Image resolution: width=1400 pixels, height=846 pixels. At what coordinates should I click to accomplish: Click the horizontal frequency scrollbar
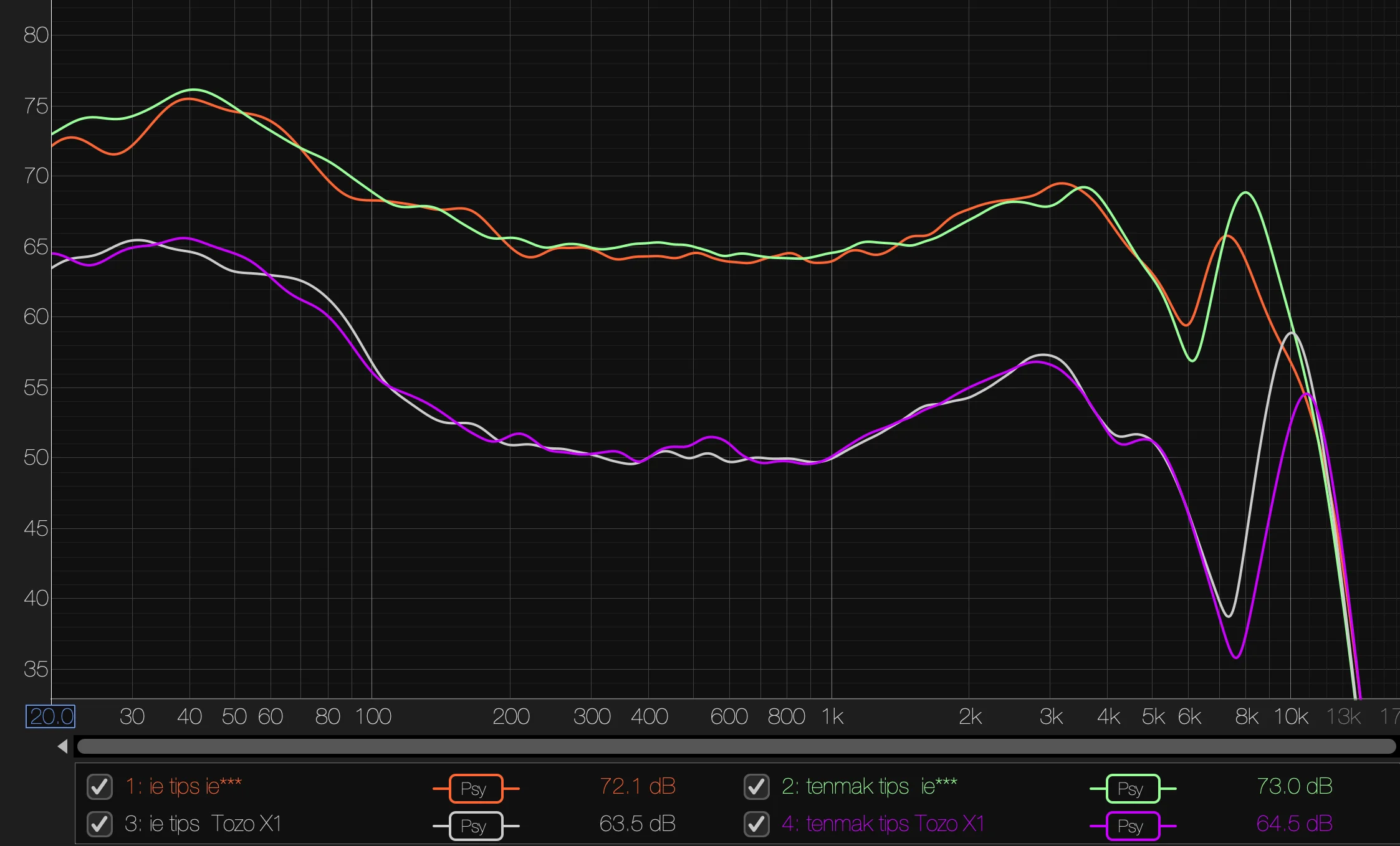coord(736,746)
